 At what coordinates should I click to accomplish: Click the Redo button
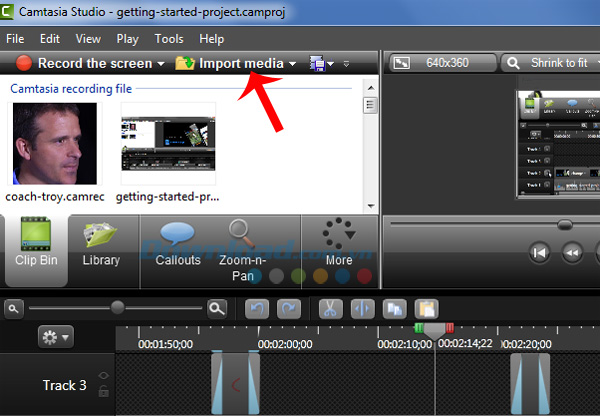[x=289, y=308]
